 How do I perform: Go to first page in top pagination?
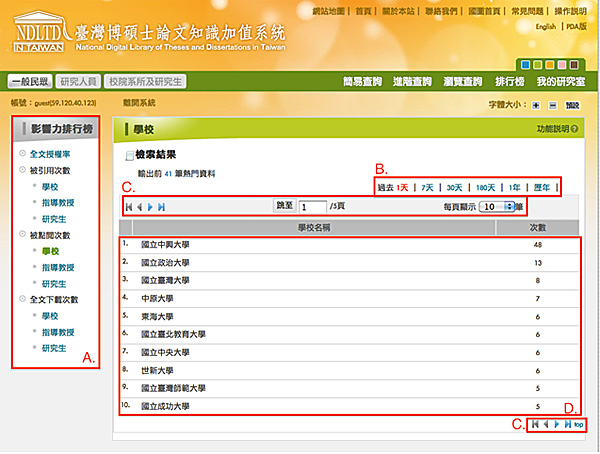pos(127,207)
